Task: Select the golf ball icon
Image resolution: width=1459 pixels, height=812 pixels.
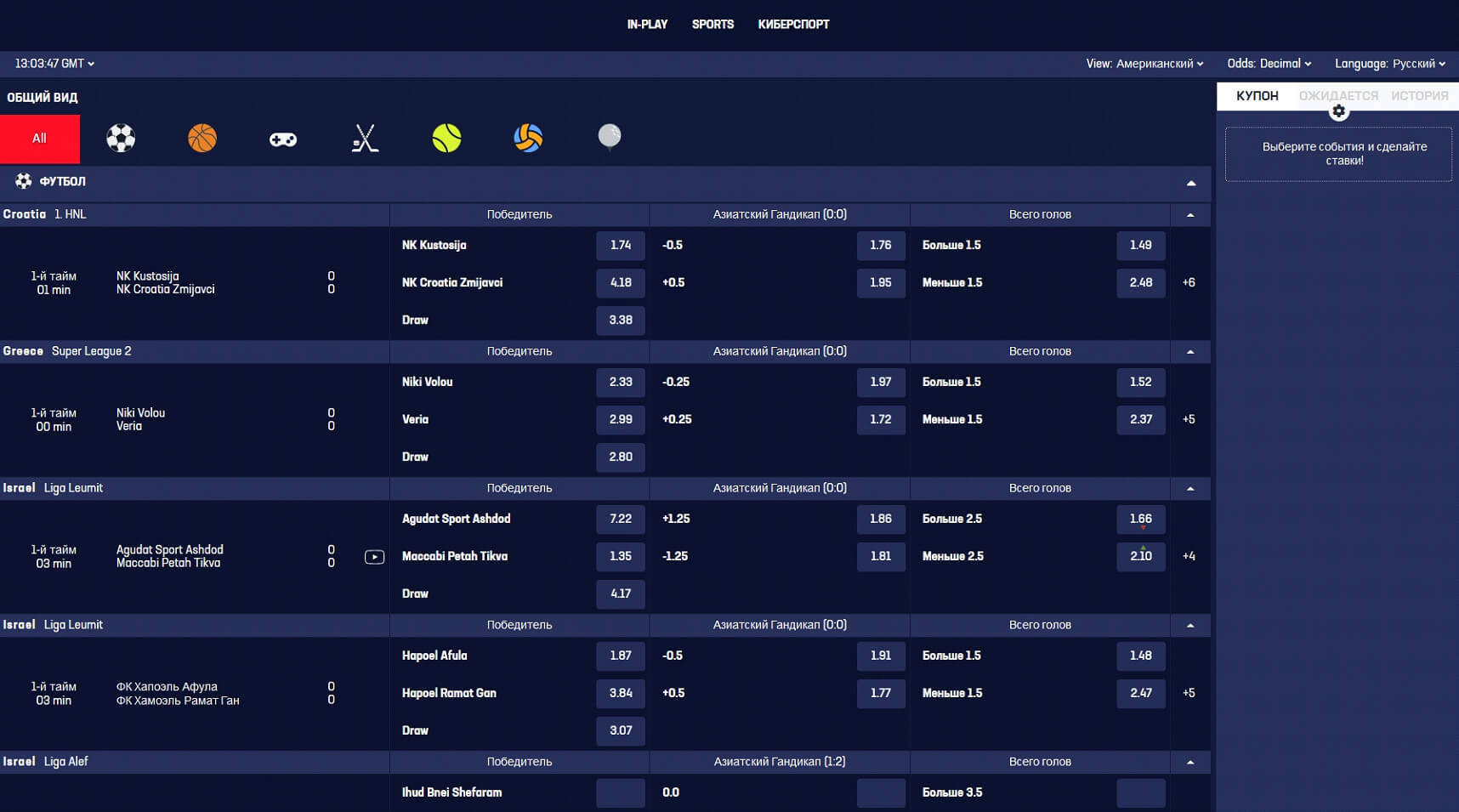Action: pos(610,136)
